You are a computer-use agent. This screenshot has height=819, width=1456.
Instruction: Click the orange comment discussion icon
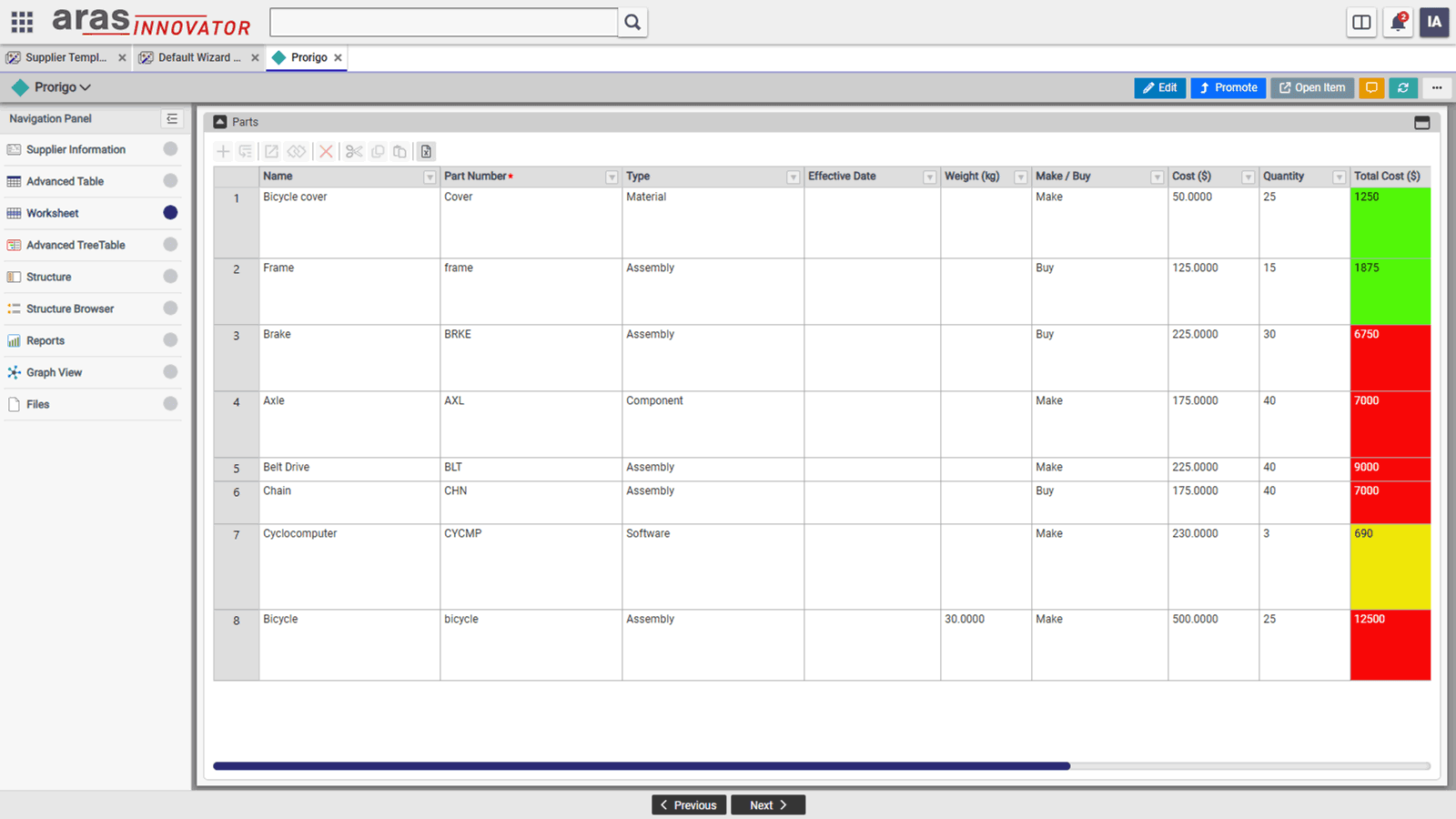coord(1371,87)
